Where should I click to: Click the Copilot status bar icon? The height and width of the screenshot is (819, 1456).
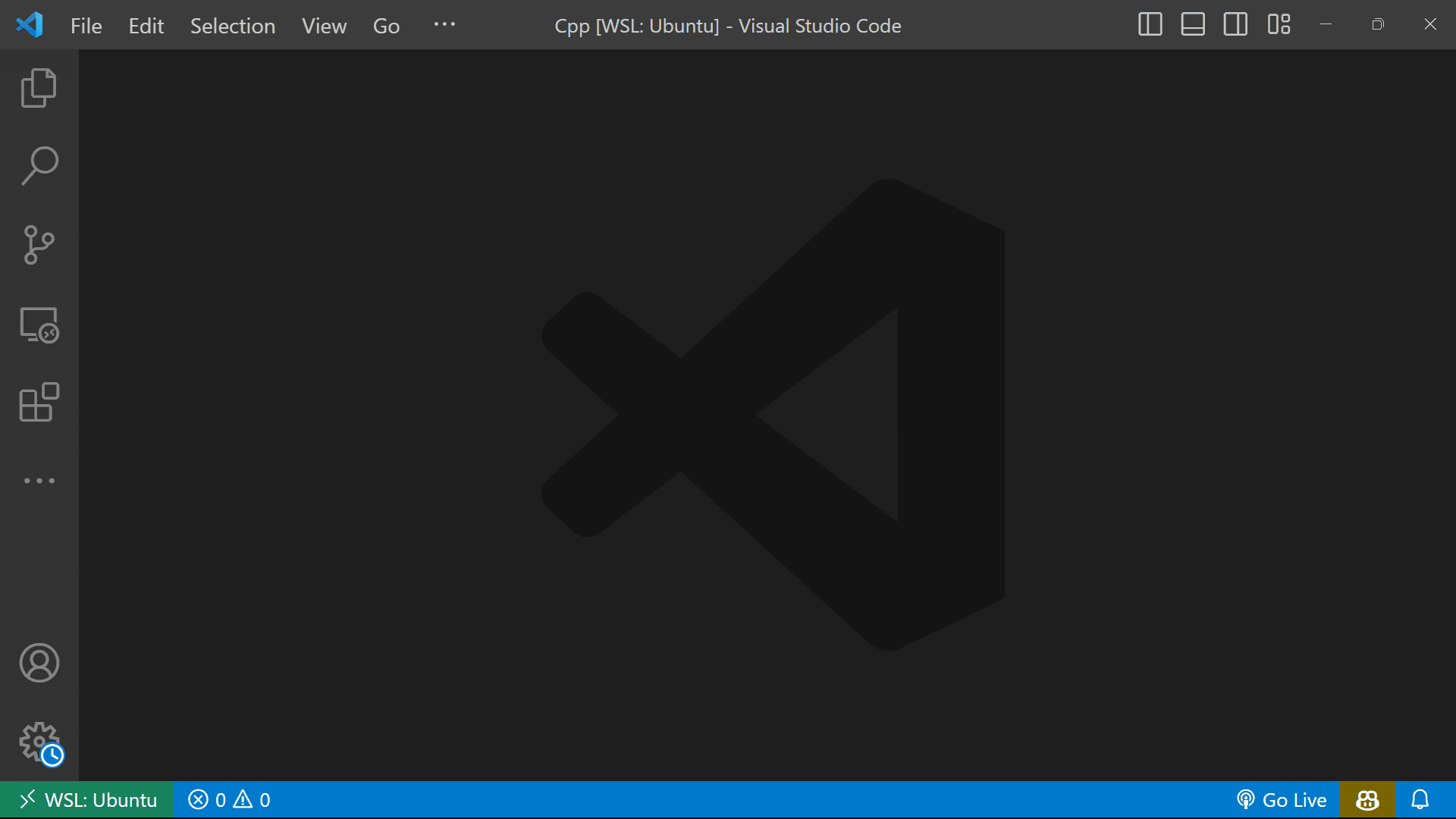tap(1367, 800)
